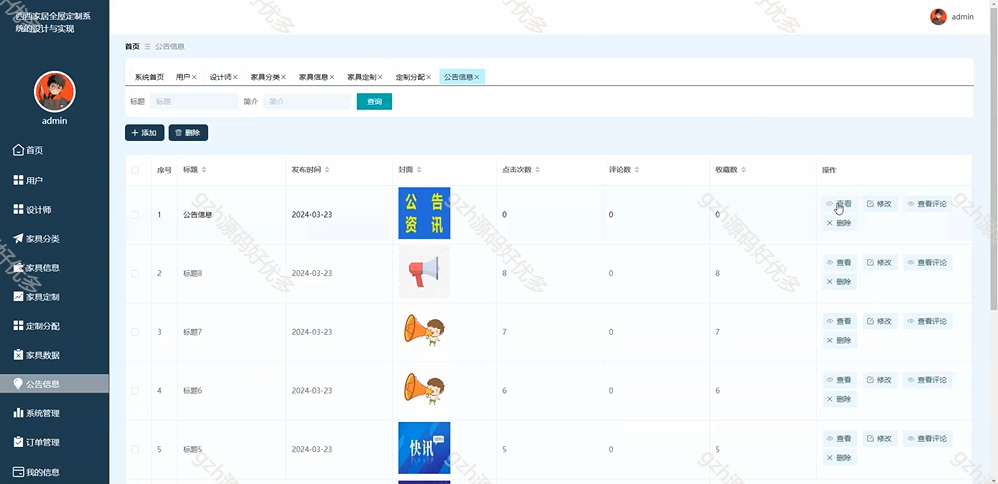Click the 删除 button beside 添加
The image size is (998, 484).
188,132
